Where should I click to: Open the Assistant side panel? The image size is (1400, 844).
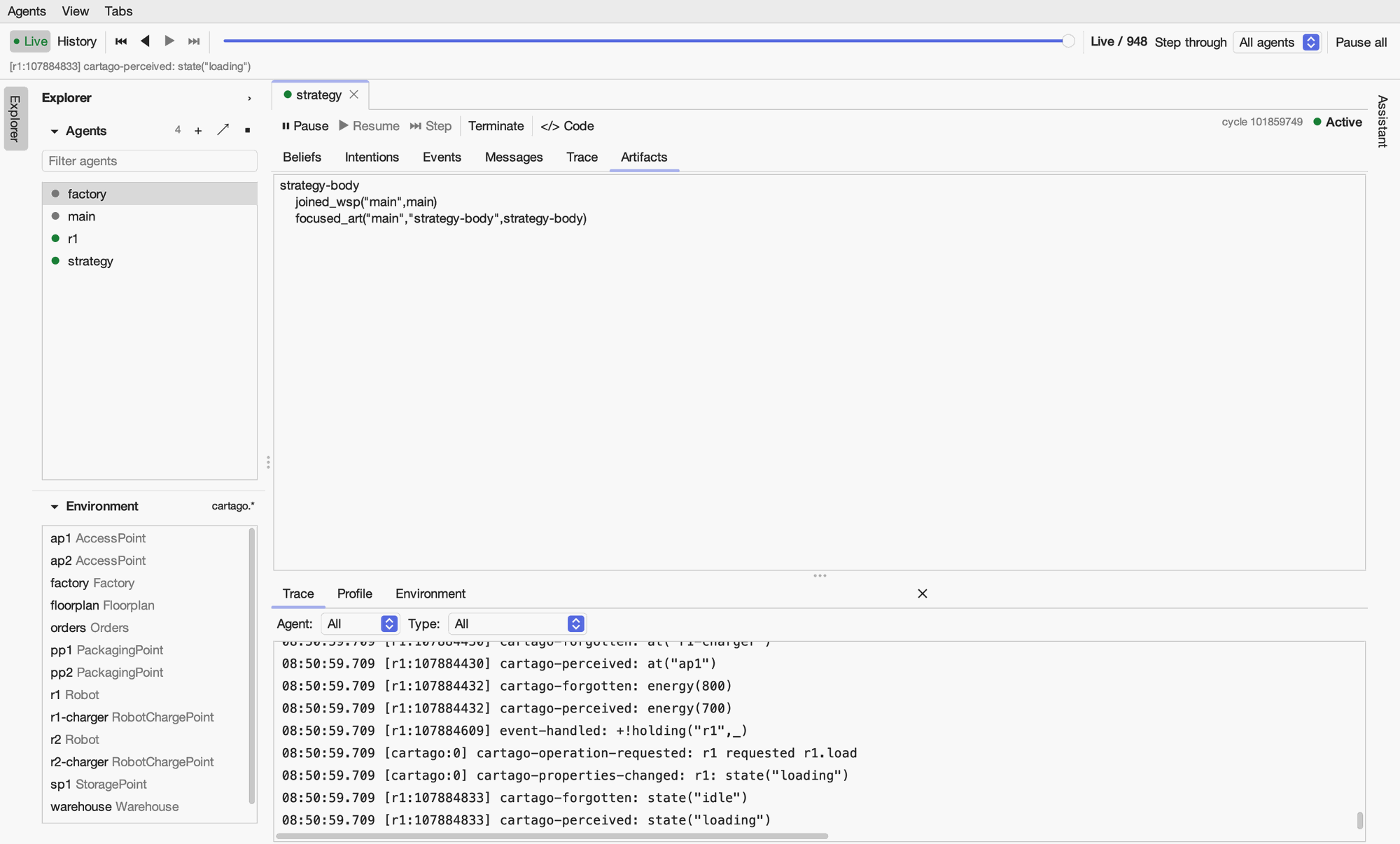pos(1382,121)
